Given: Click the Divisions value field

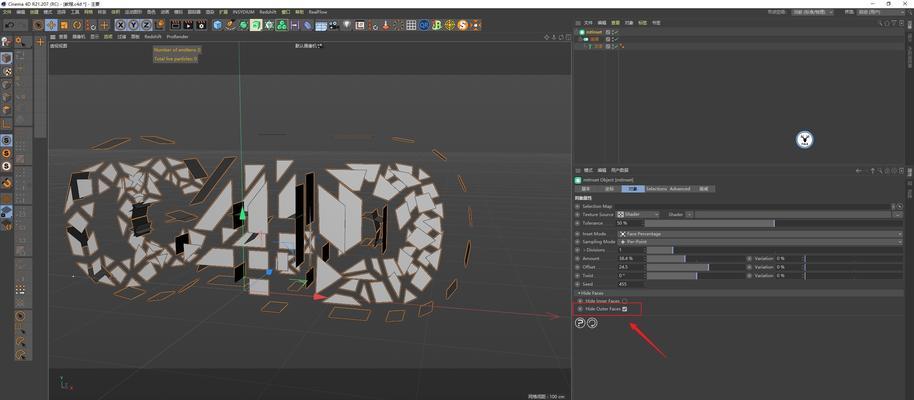Looking at the screenshot, I should (631, 250).
